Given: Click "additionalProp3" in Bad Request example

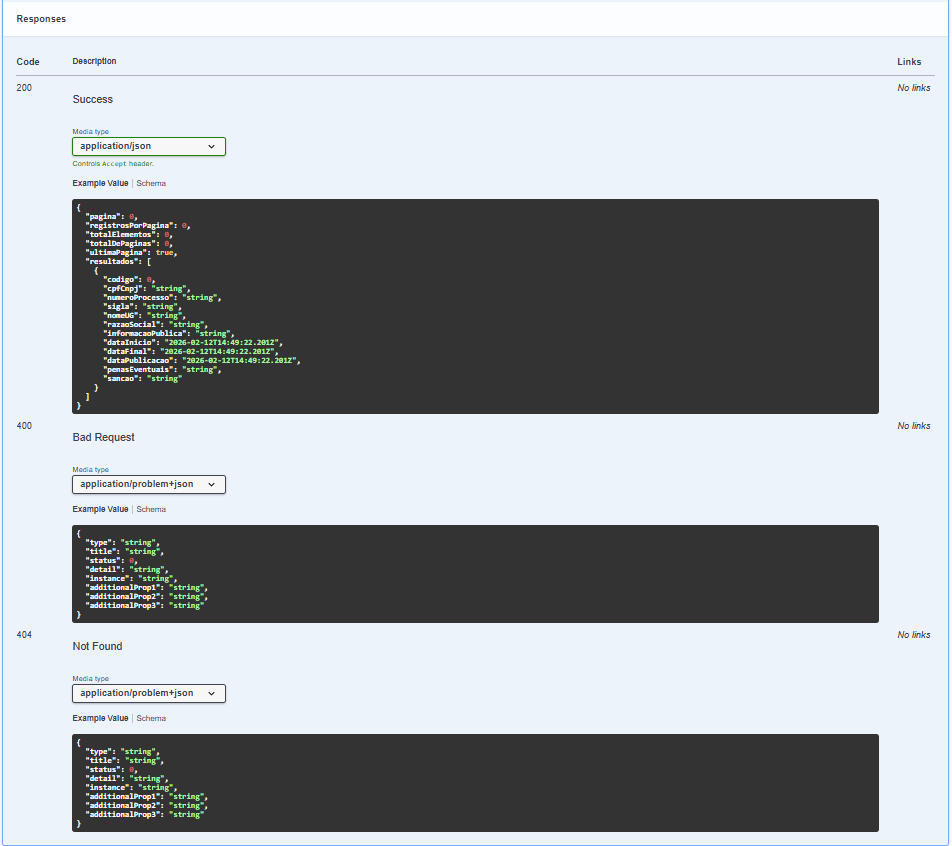Looking at the screenshot, I should click(x=144, y=606).
